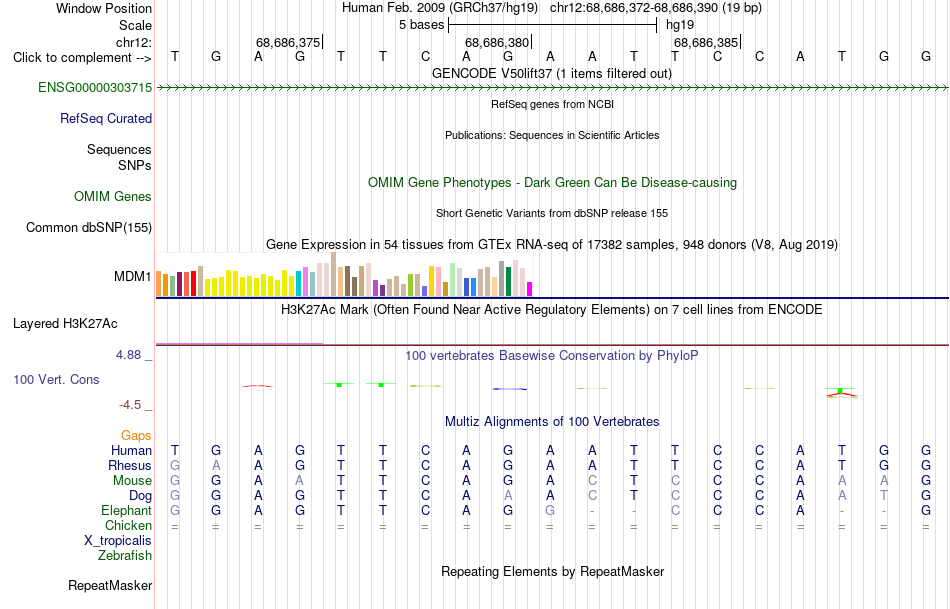Click the RepeatMasker track label

tap(110, 585)
